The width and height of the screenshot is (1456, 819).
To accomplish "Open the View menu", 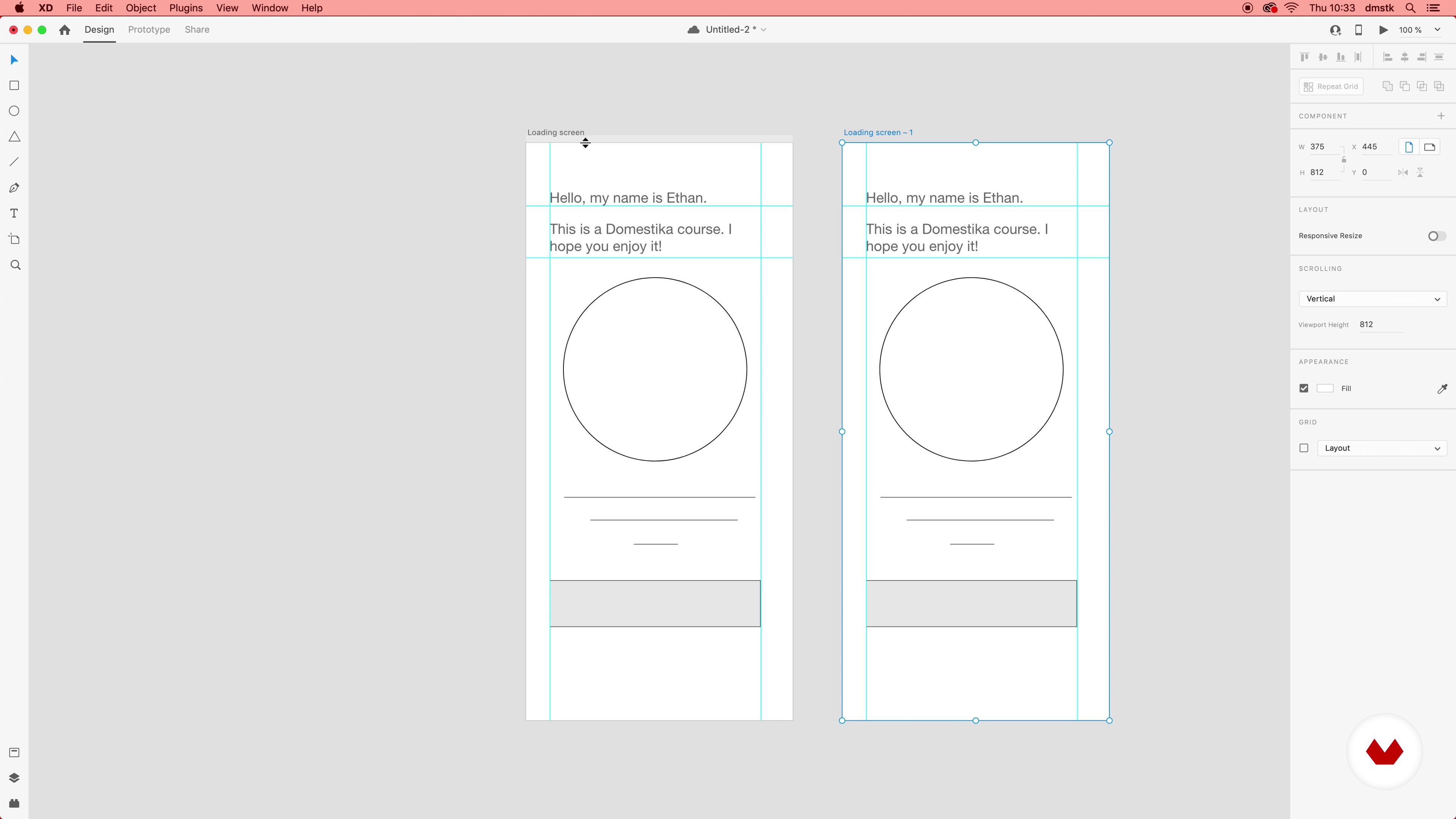I will coord(227,8).
